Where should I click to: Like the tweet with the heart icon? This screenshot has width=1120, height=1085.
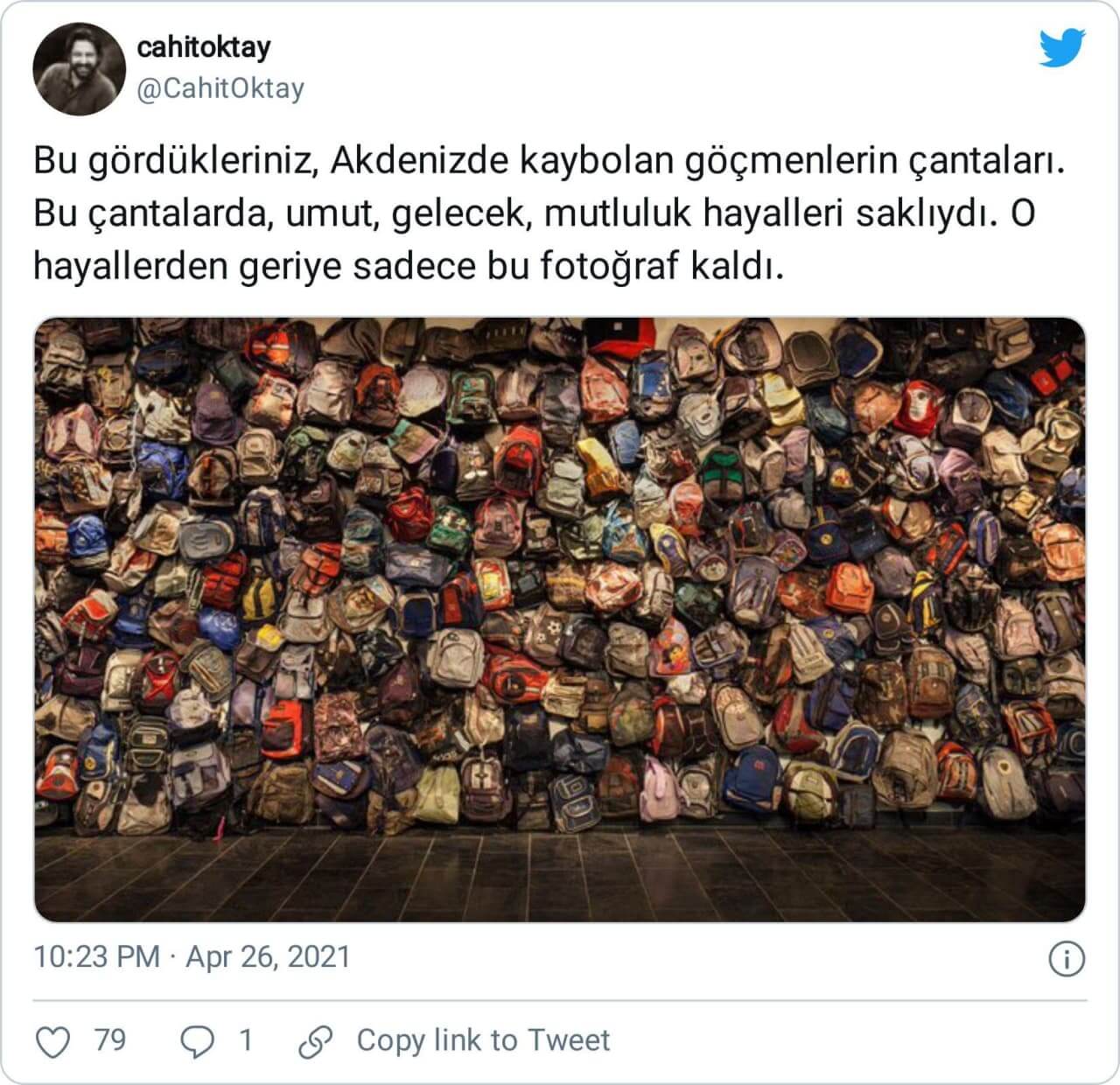(53, 1041)
